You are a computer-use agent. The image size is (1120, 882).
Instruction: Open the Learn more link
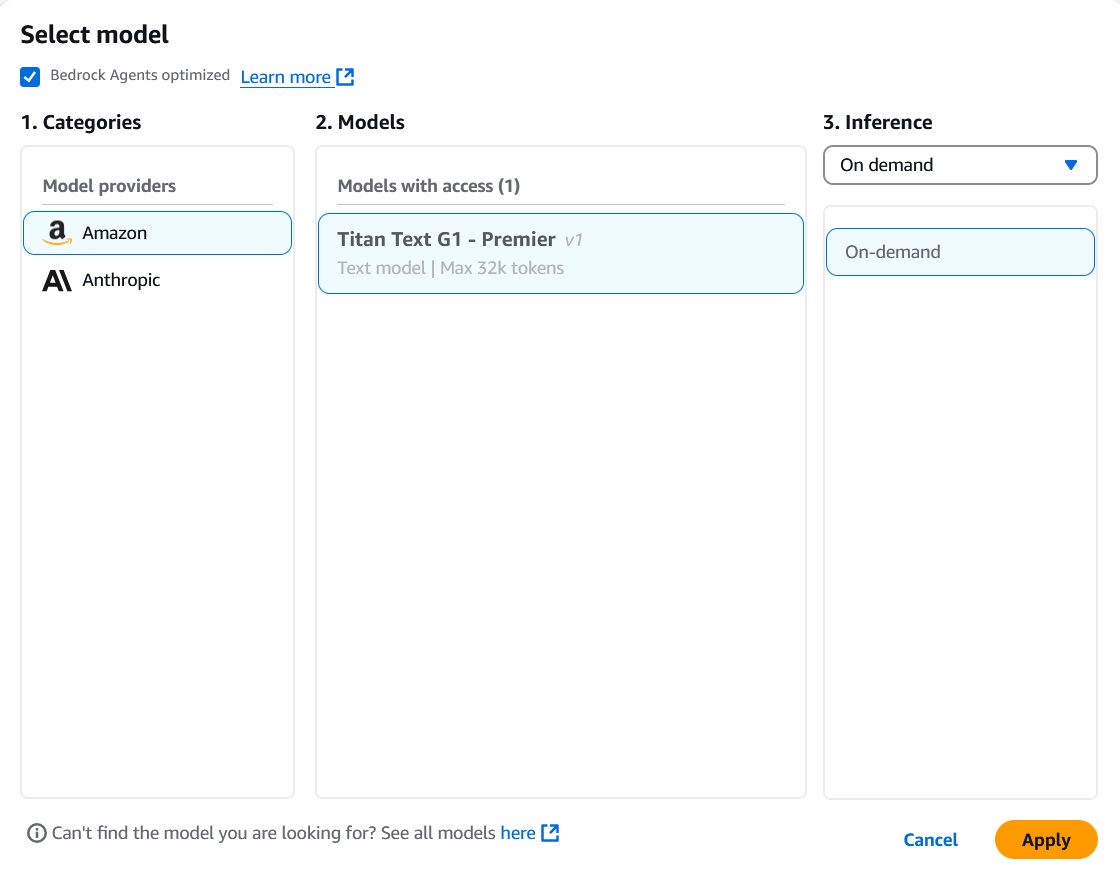[286, 76]
